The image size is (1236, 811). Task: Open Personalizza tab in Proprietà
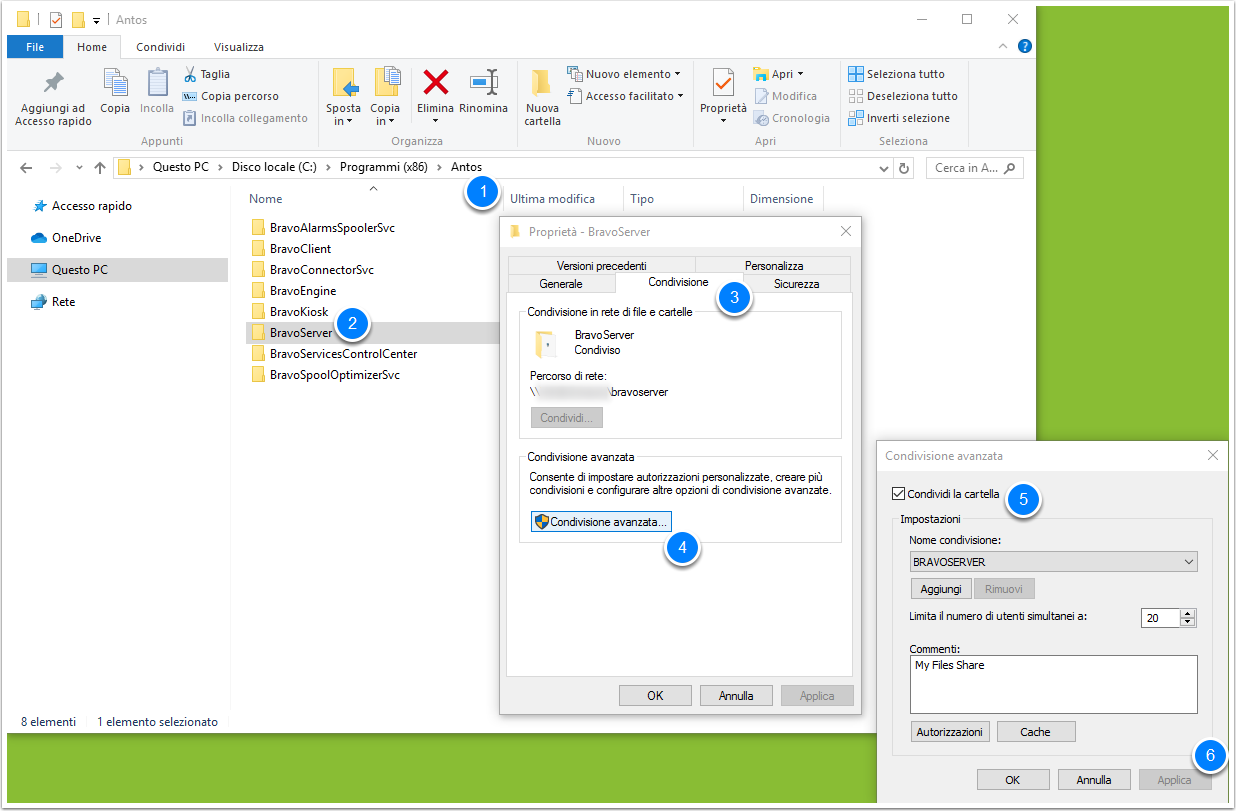[774, 265]
